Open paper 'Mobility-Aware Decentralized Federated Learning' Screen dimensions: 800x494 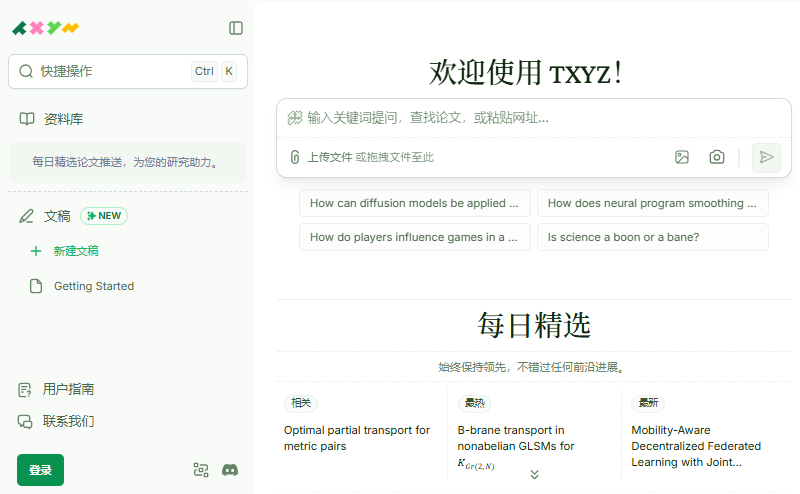pyautogui.click(x=696, y=447)
